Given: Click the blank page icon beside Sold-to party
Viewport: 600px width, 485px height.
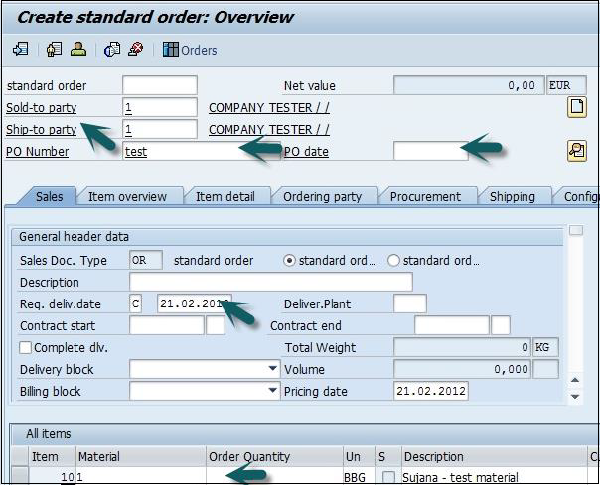Looking at the screenshot, I should [577, 107].
